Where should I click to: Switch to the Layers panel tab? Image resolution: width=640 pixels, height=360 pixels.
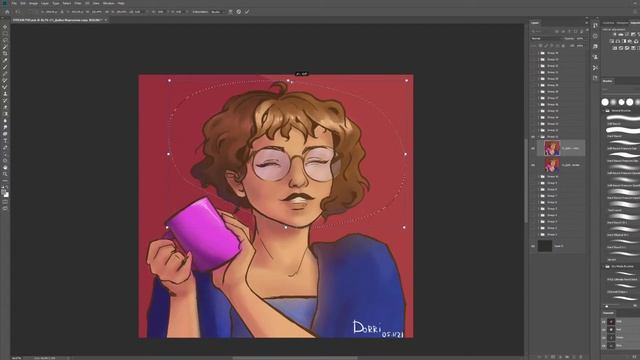[535, 23]
